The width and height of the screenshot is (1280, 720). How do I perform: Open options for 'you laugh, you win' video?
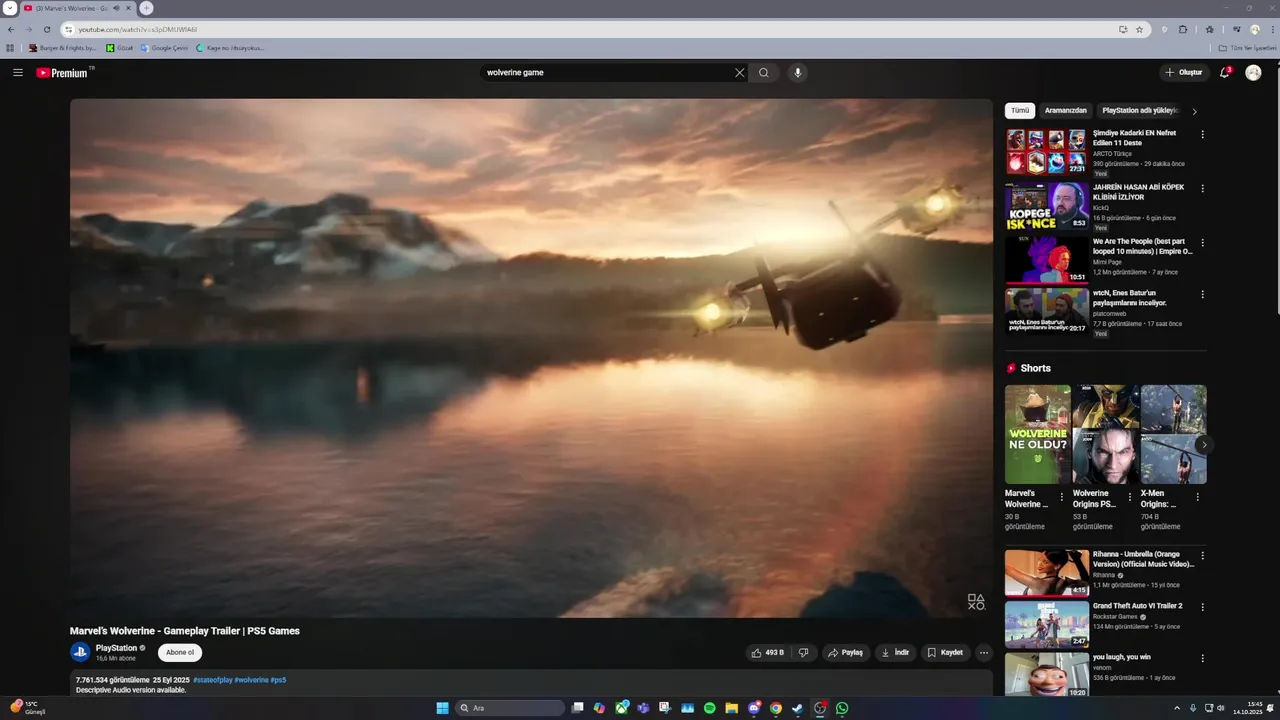tap(1202, 659)
